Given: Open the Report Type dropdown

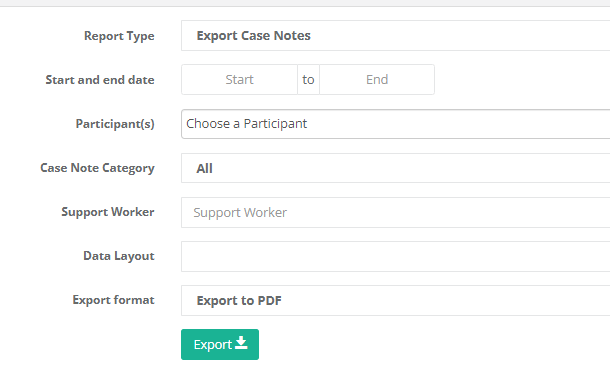Looking at the screenshot, I should (395, 36).
